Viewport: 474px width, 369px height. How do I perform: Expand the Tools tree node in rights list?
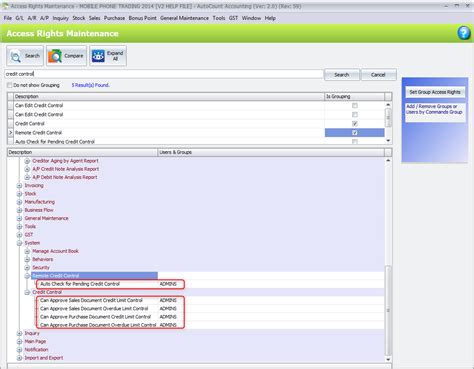coord(19,227)
